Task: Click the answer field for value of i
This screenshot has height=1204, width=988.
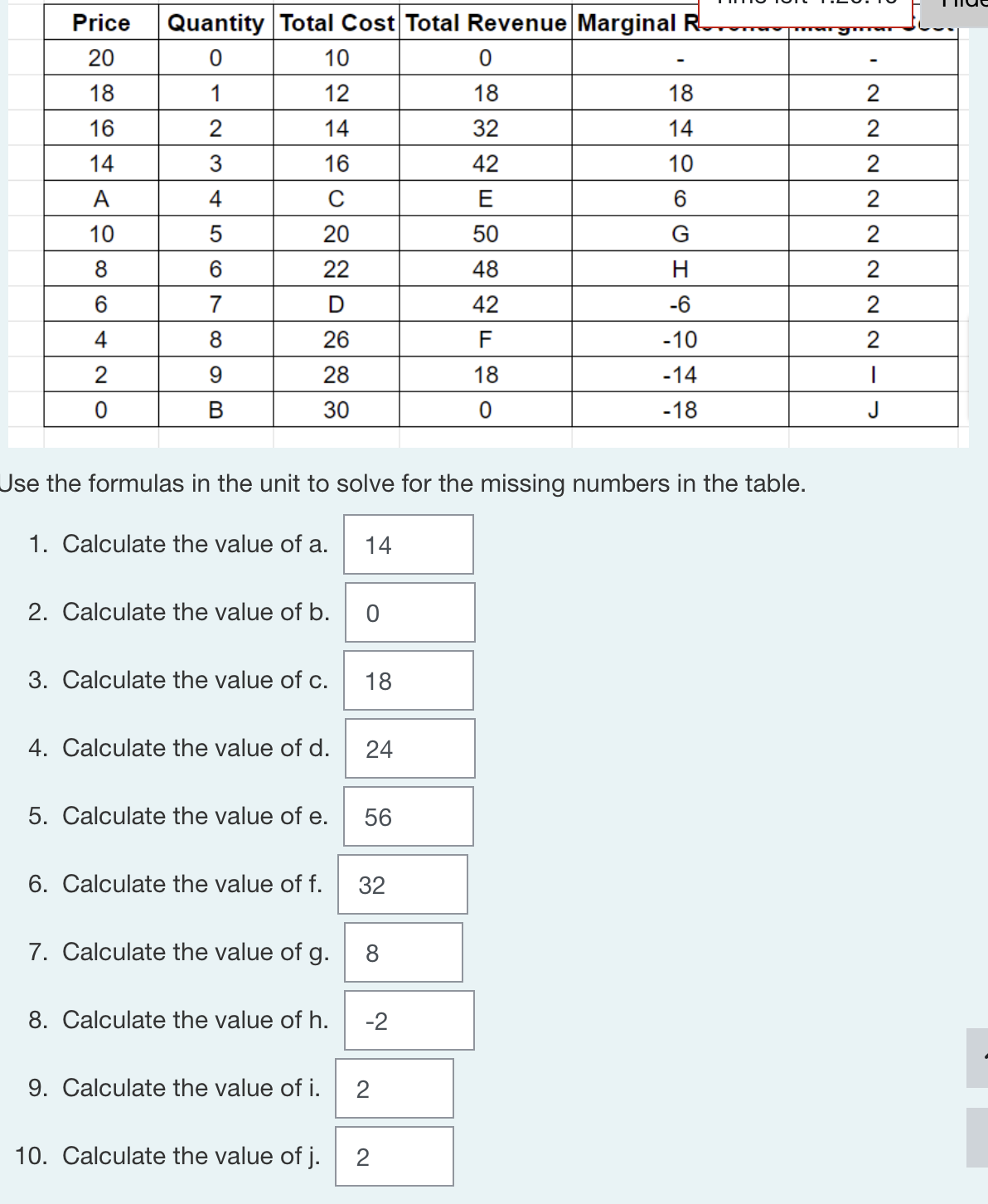Action: pos(394,1088)
